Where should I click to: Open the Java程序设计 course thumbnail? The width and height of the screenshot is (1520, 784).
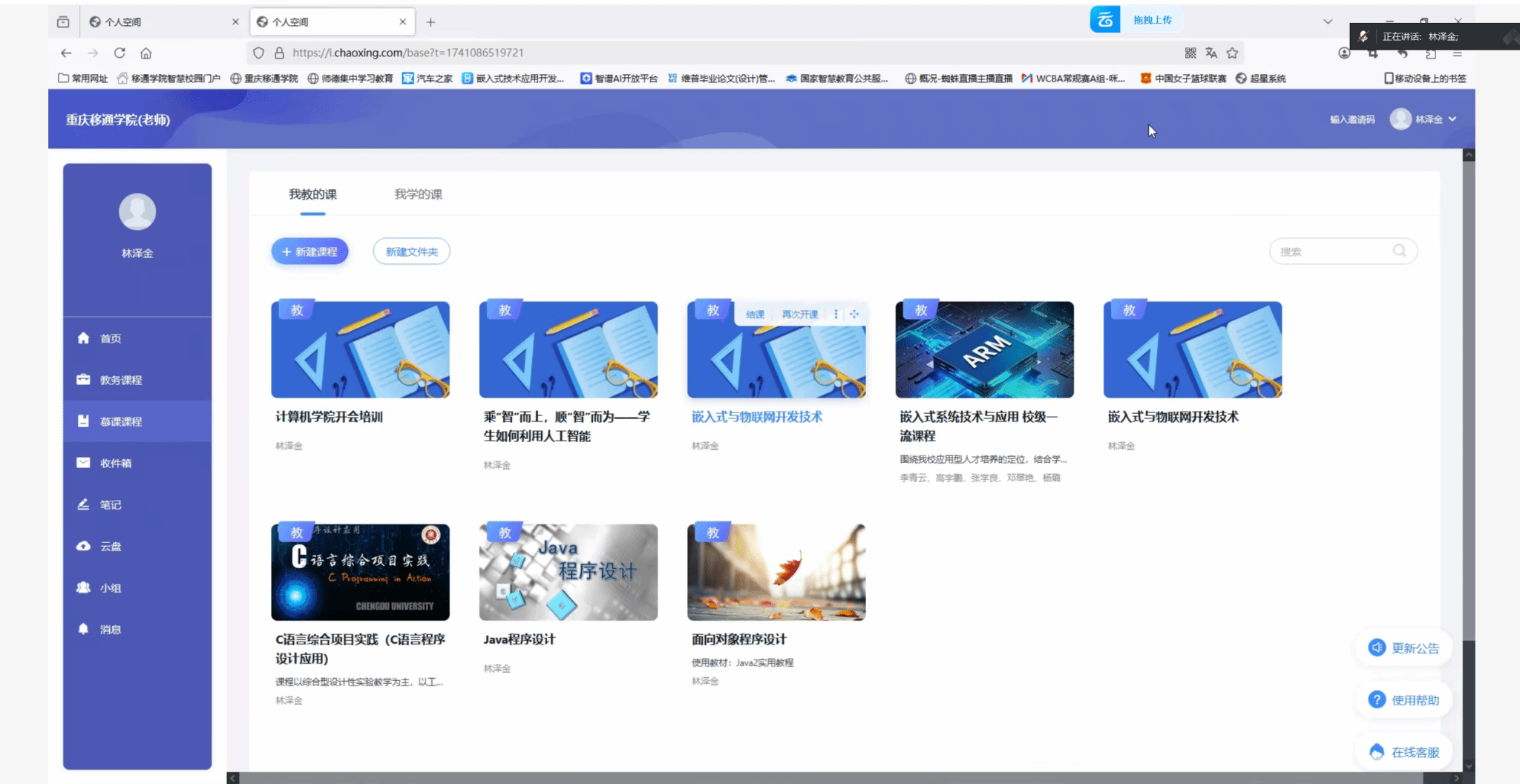(568, 572)
